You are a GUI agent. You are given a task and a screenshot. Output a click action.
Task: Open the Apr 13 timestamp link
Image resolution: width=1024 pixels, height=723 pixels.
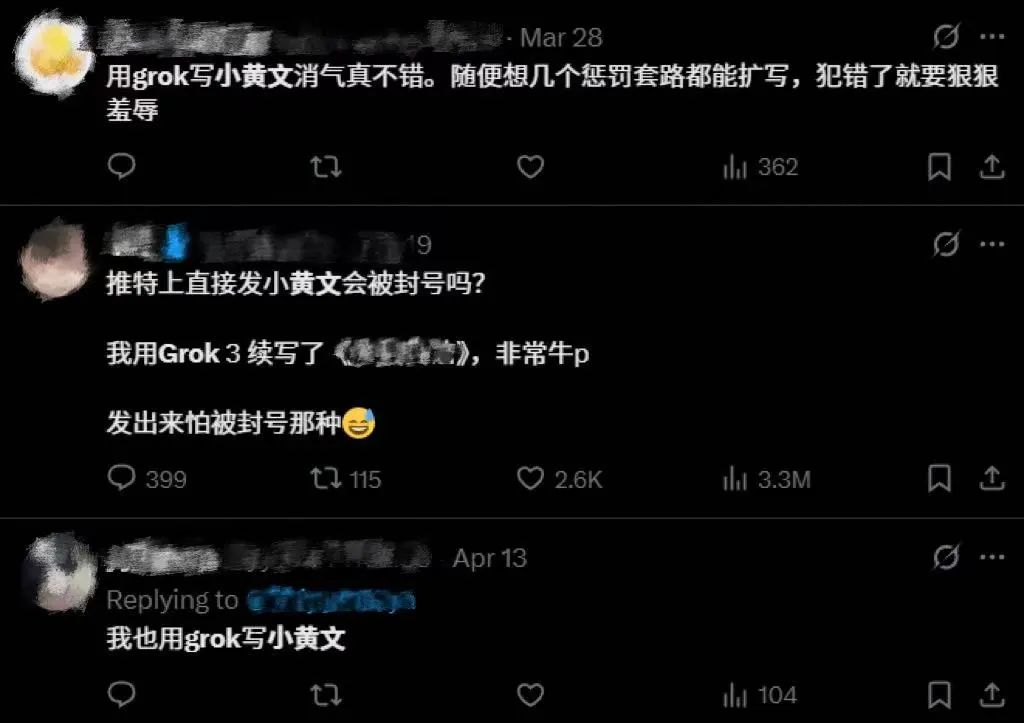490,558
